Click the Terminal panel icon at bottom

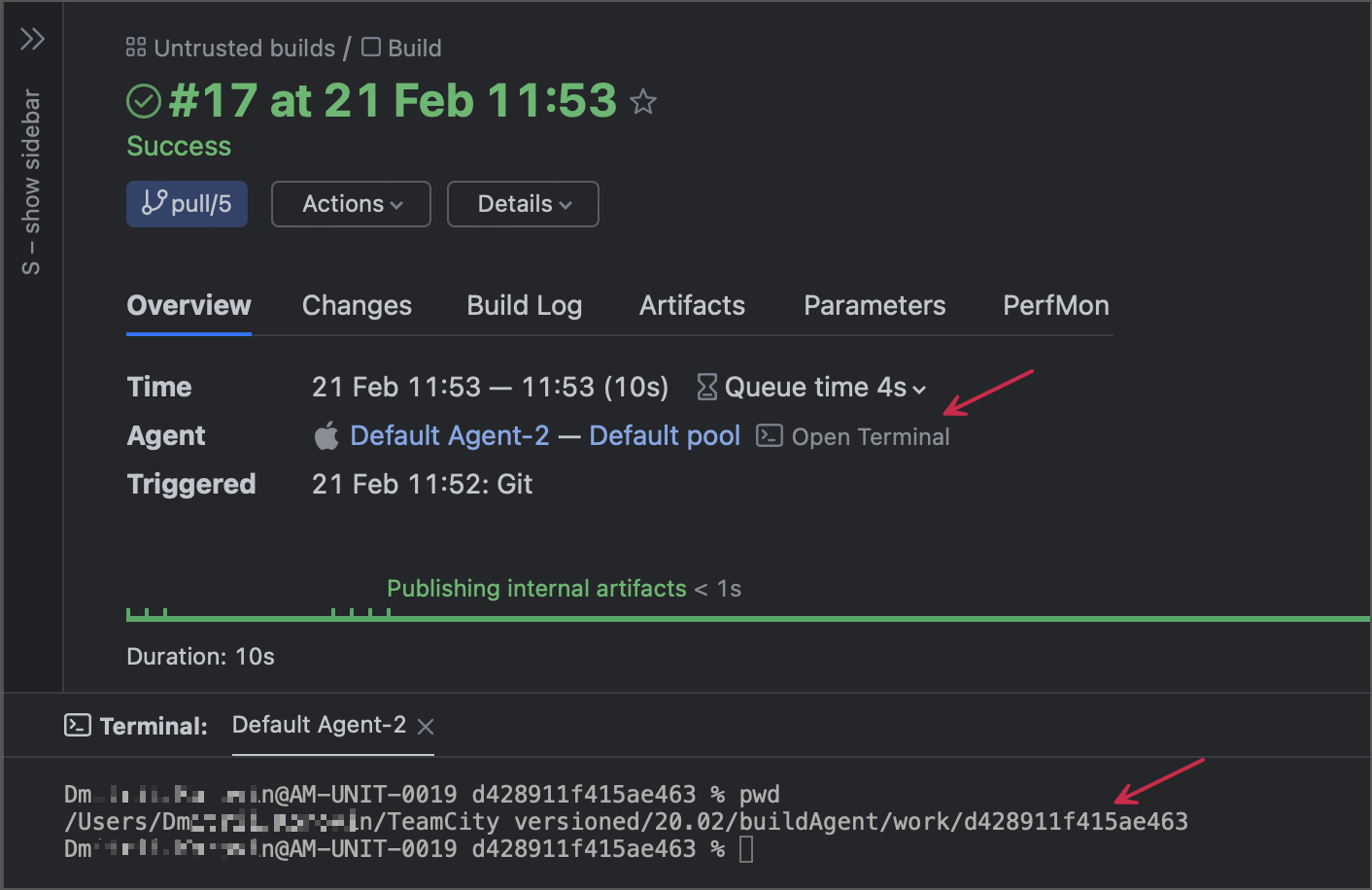(x=76, y=724)
